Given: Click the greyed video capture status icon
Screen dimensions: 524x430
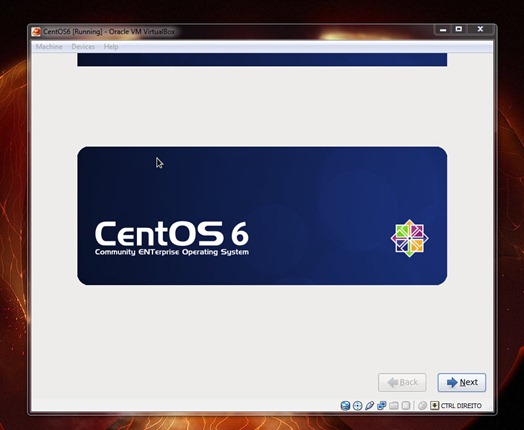Looking at the screenshot, I should tap(405, 406).
